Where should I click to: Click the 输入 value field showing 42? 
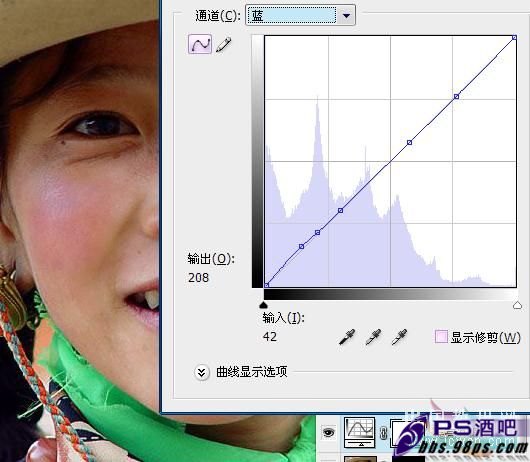[x=270, y=337]
